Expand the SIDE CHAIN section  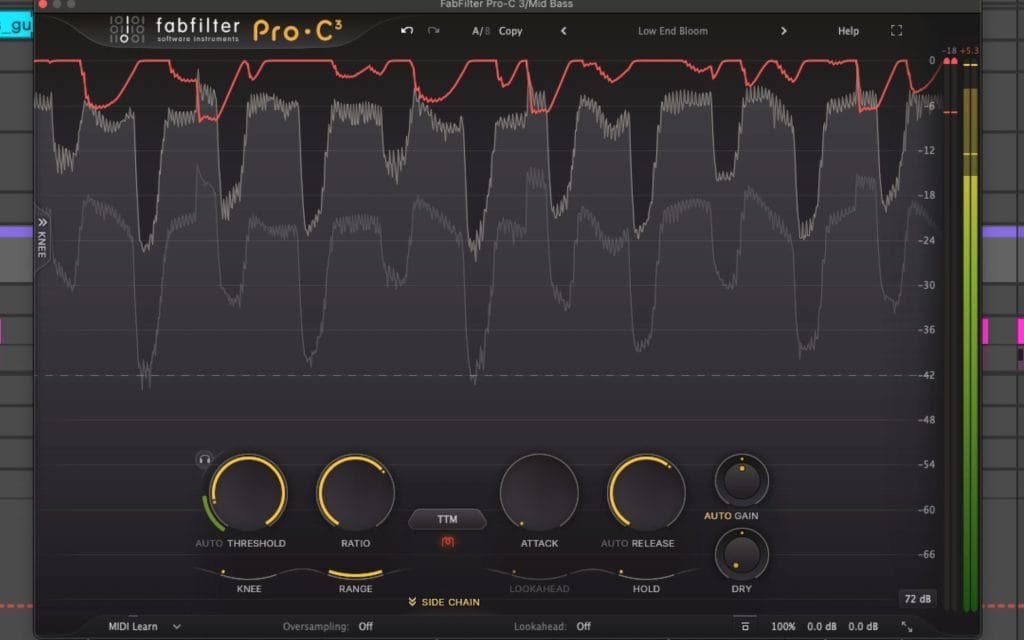click(444, 602)
